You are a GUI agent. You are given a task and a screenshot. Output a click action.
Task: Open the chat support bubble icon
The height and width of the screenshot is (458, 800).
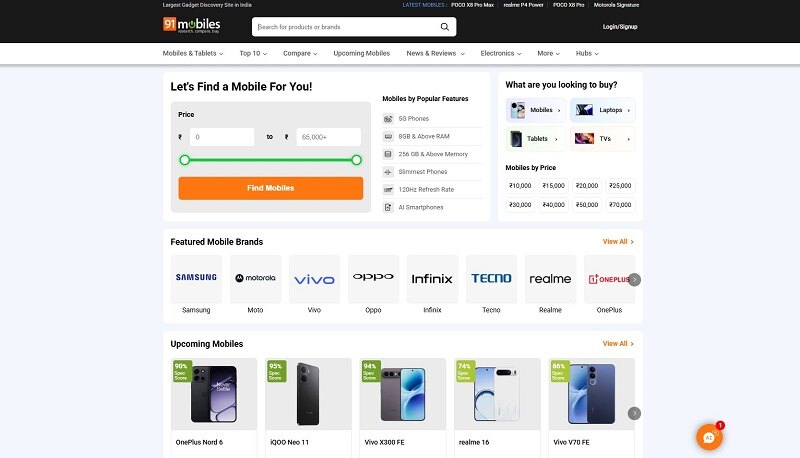(x=709, y=437)
